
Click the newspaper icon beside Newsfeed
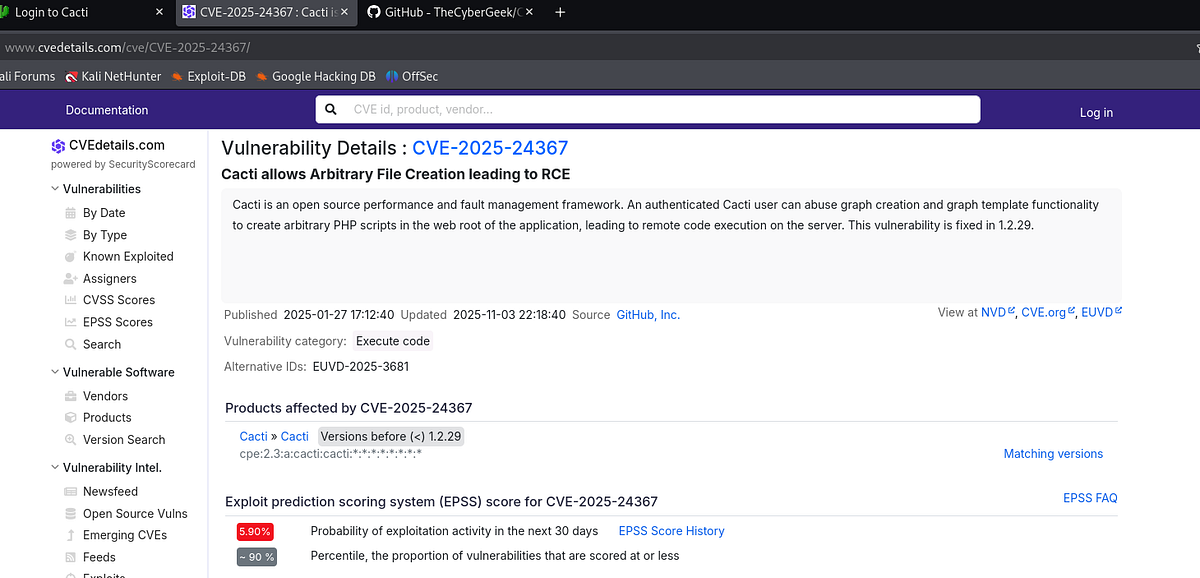coord(70,492)
